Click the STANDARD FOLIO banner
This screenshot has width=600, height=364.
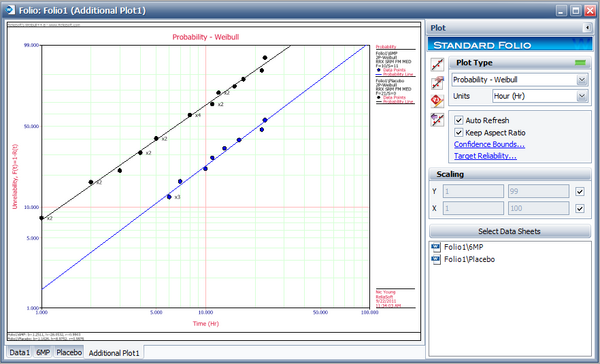click(x=510, y=45)
